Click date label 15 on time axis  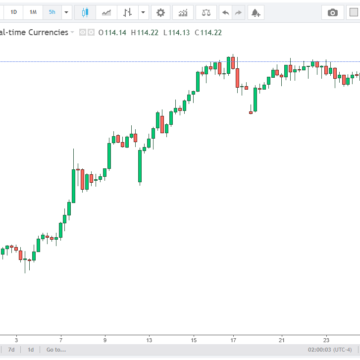tap(194, 340)
